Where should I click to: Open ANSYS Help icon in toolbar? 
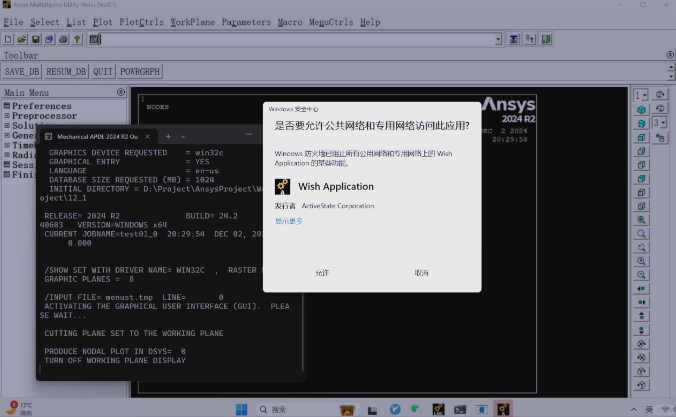click(77, 39)
